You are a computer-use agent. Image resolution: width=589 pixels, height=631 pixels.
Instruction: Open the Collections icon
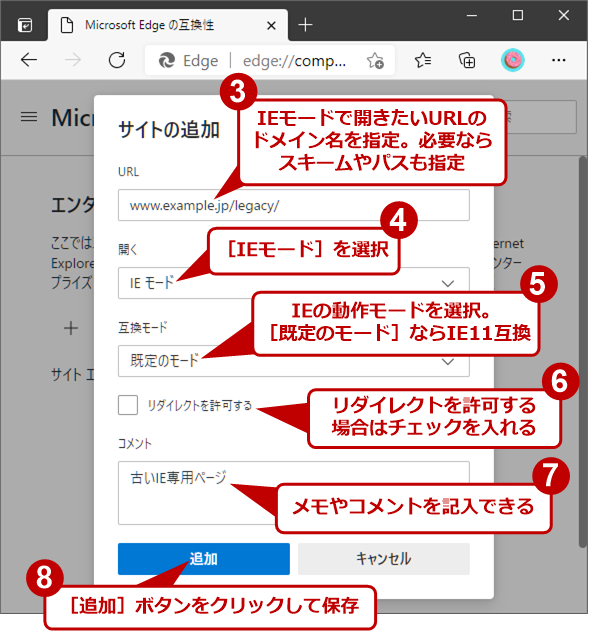pyautogui.click(x=467, y=60)
